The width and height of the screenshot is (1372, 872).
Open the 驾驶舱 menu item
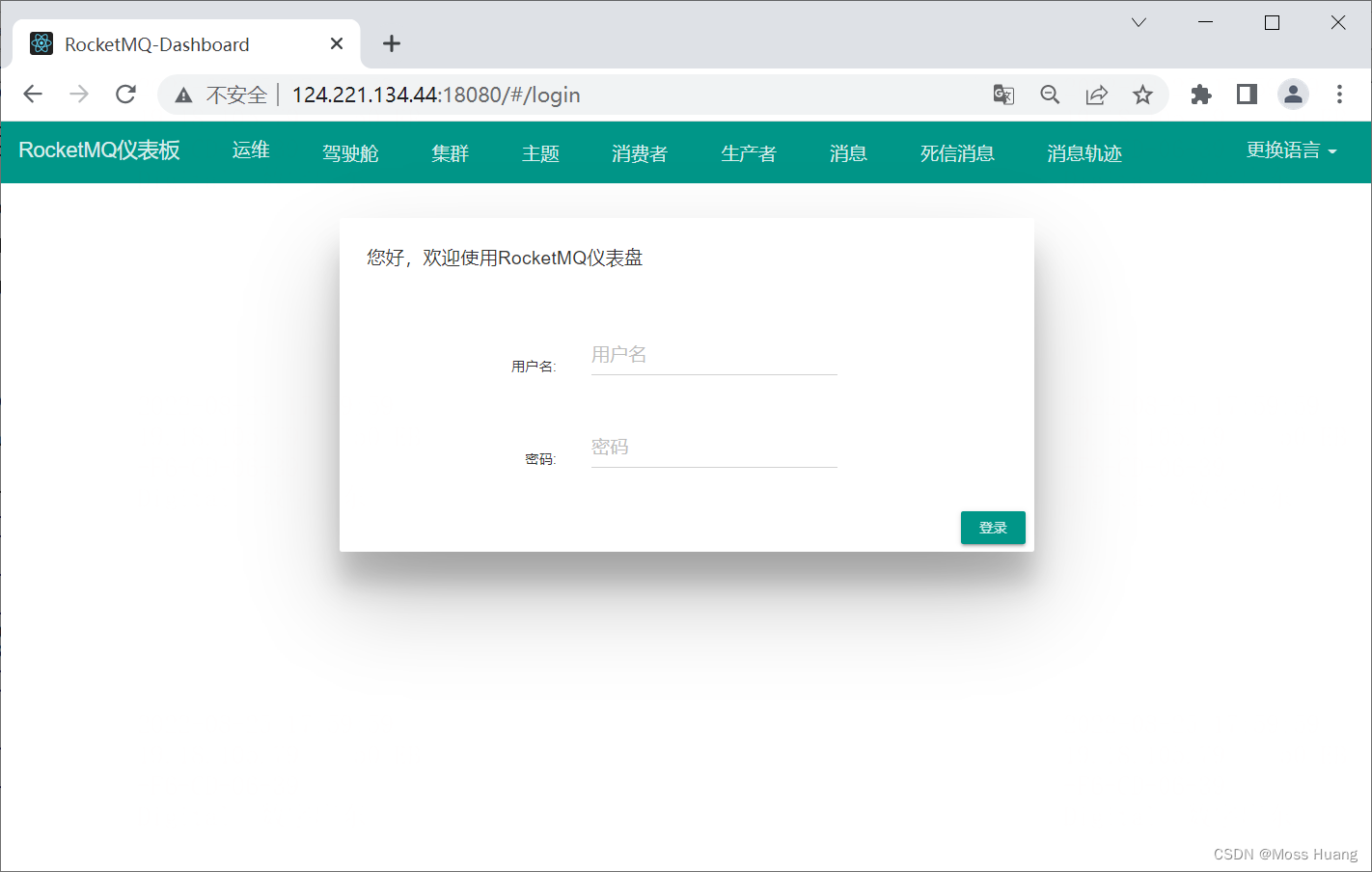click(x=350, y=153)
